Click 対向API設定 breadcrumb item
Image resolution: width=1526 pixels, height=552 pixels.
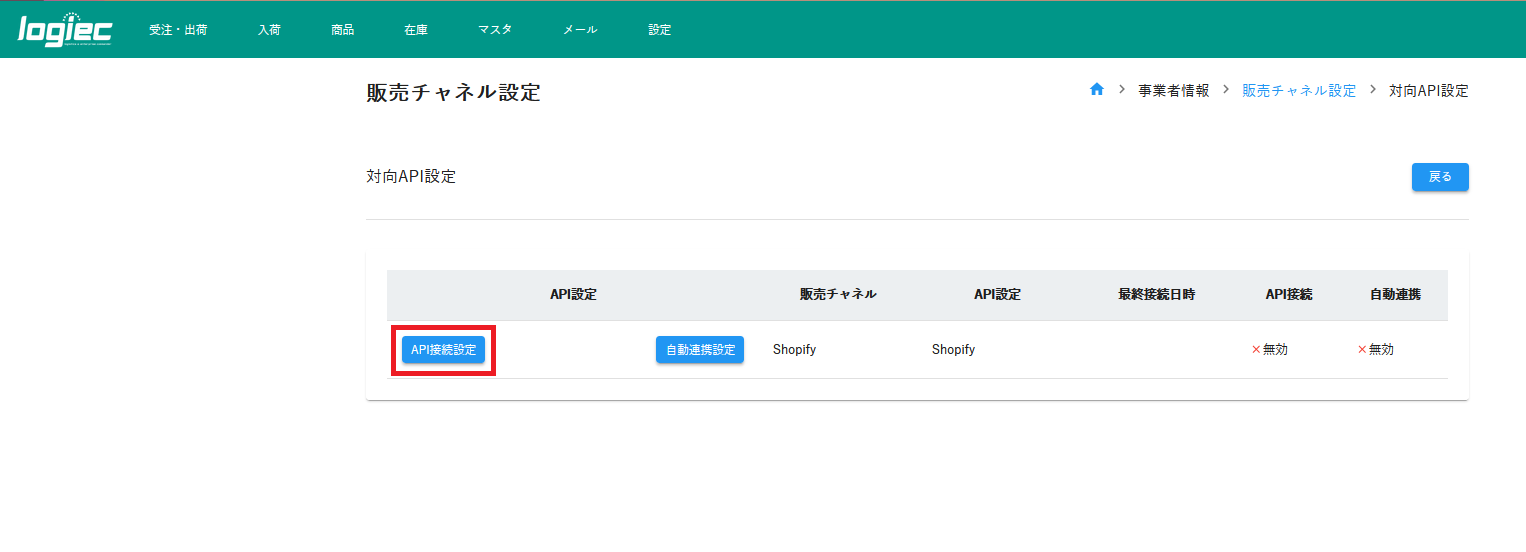1428,91
